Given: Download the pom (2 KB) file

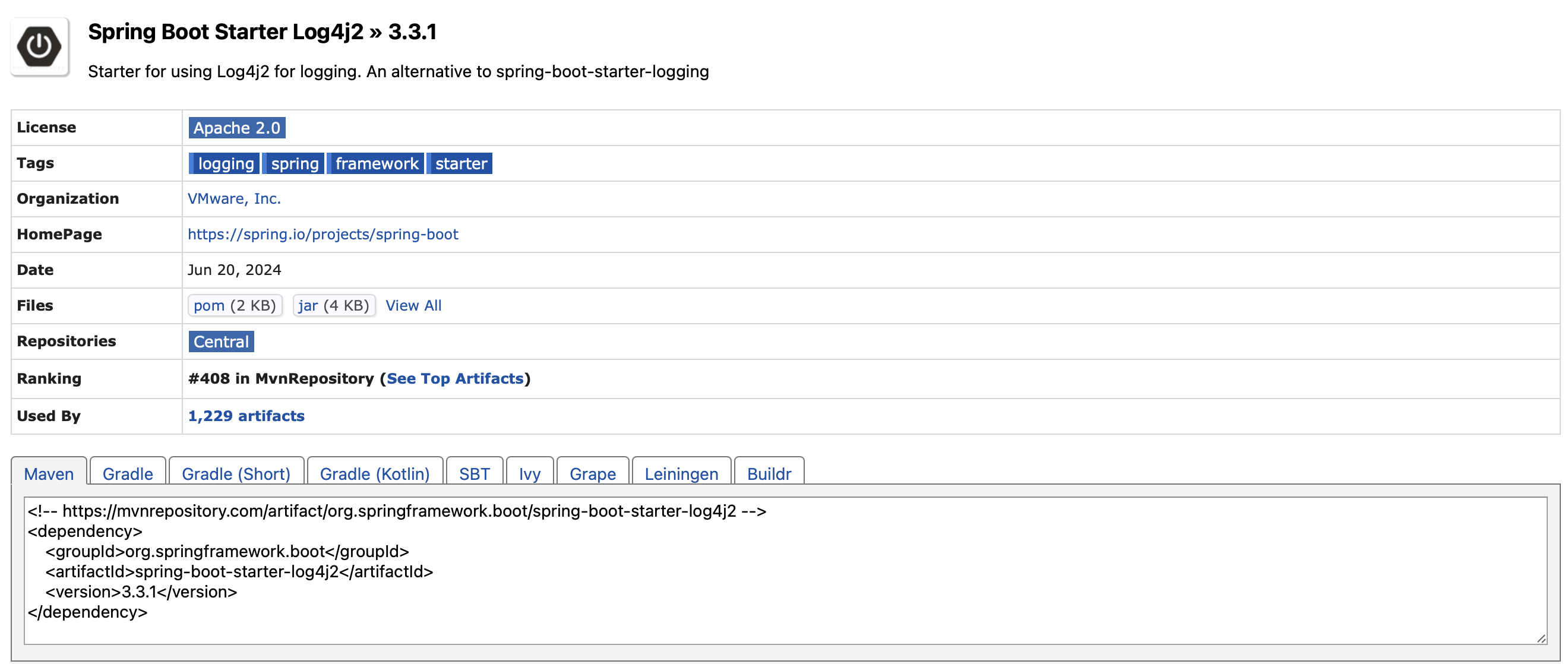Looking at the screenshot, I should pyautogui.click(x=235, y=305).
